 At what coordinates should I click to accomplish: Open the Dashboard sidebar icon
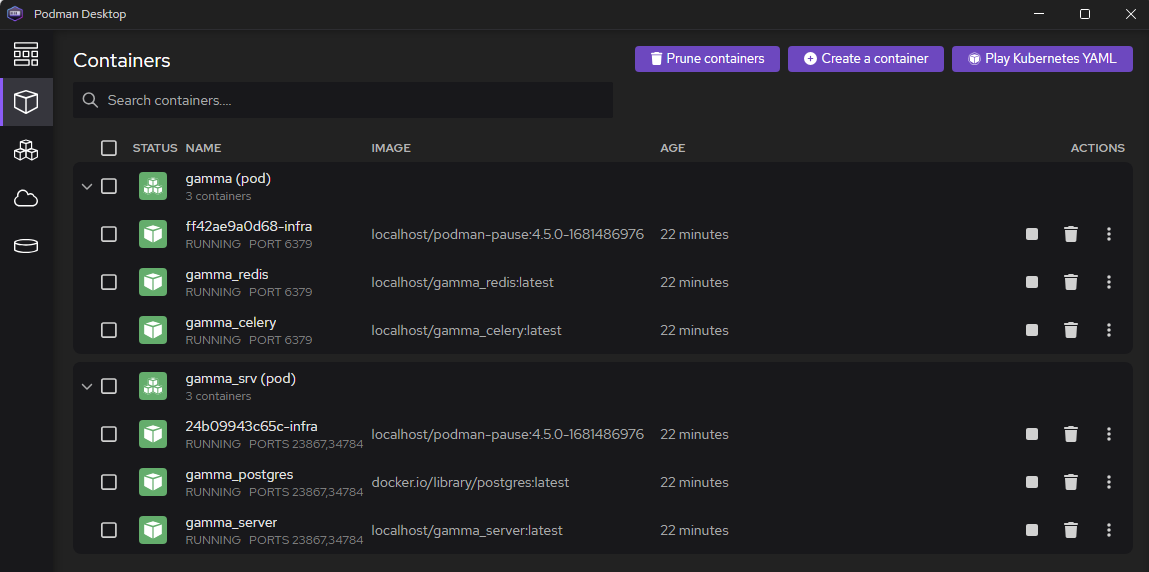(x=26, y=53)
